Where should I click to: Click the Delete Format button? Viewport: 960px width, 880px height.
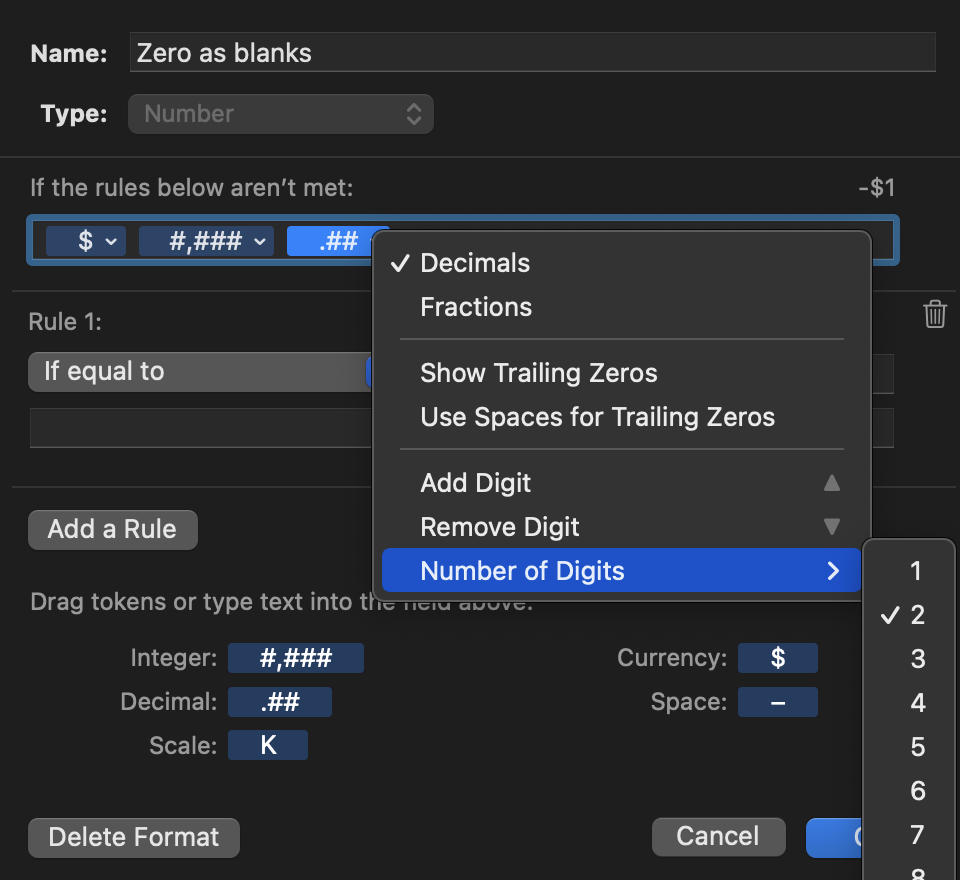[134, 837]
